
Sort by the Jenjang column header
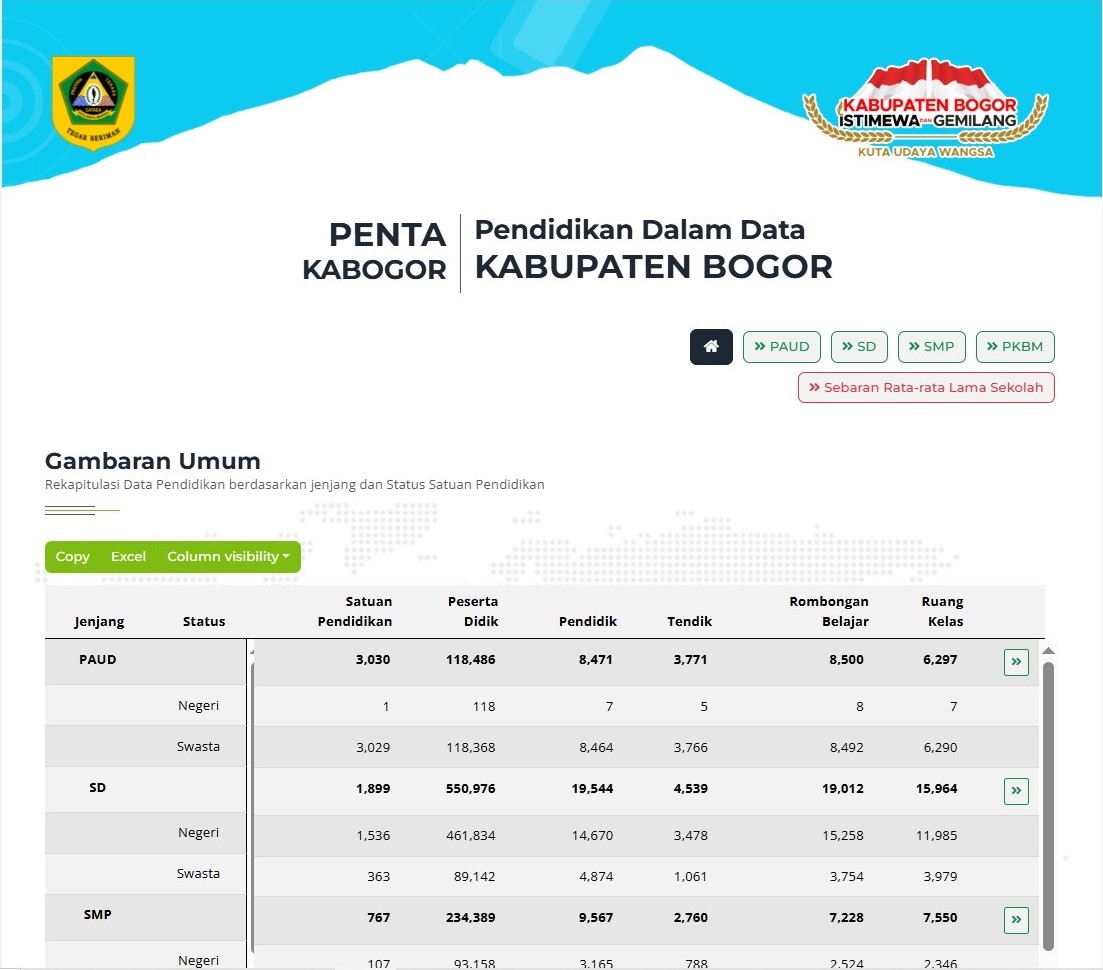click(x=99, y=621)
